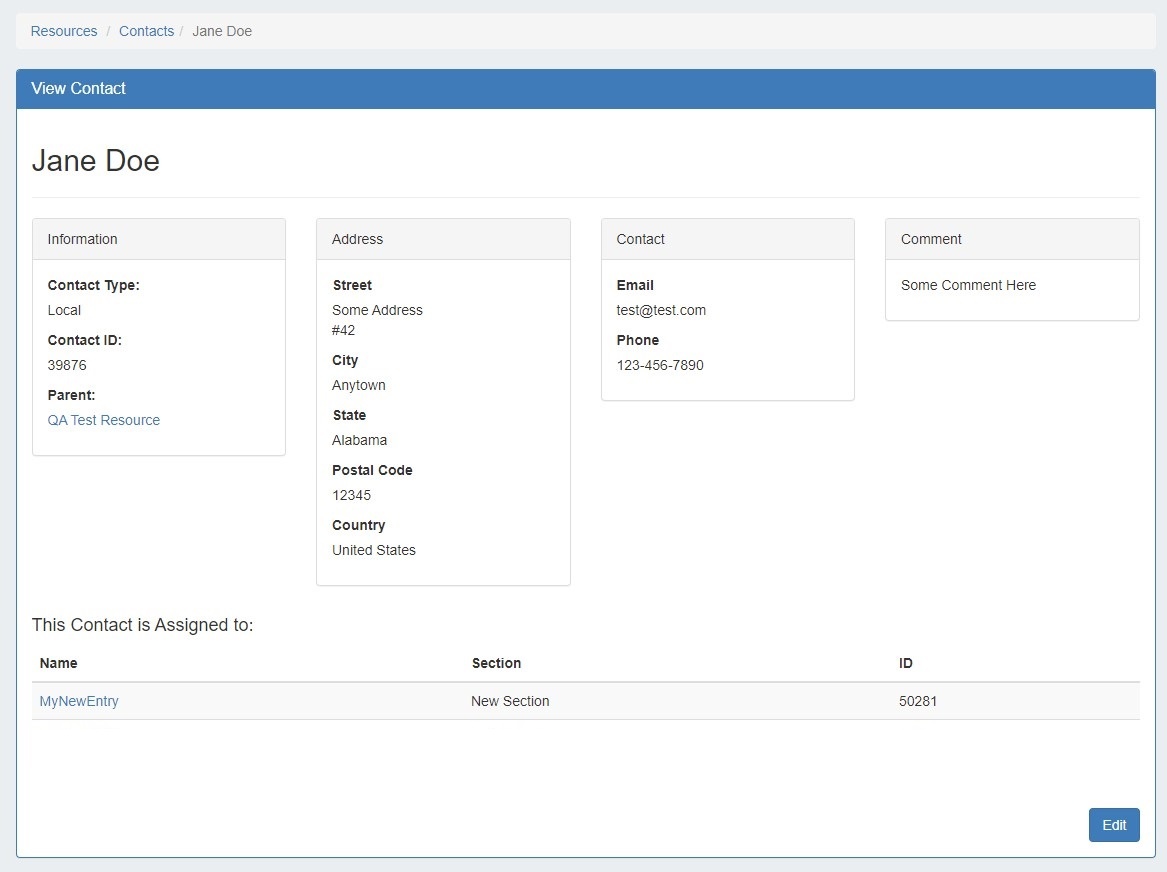Click the ID column header

click(x=906, y=663)
